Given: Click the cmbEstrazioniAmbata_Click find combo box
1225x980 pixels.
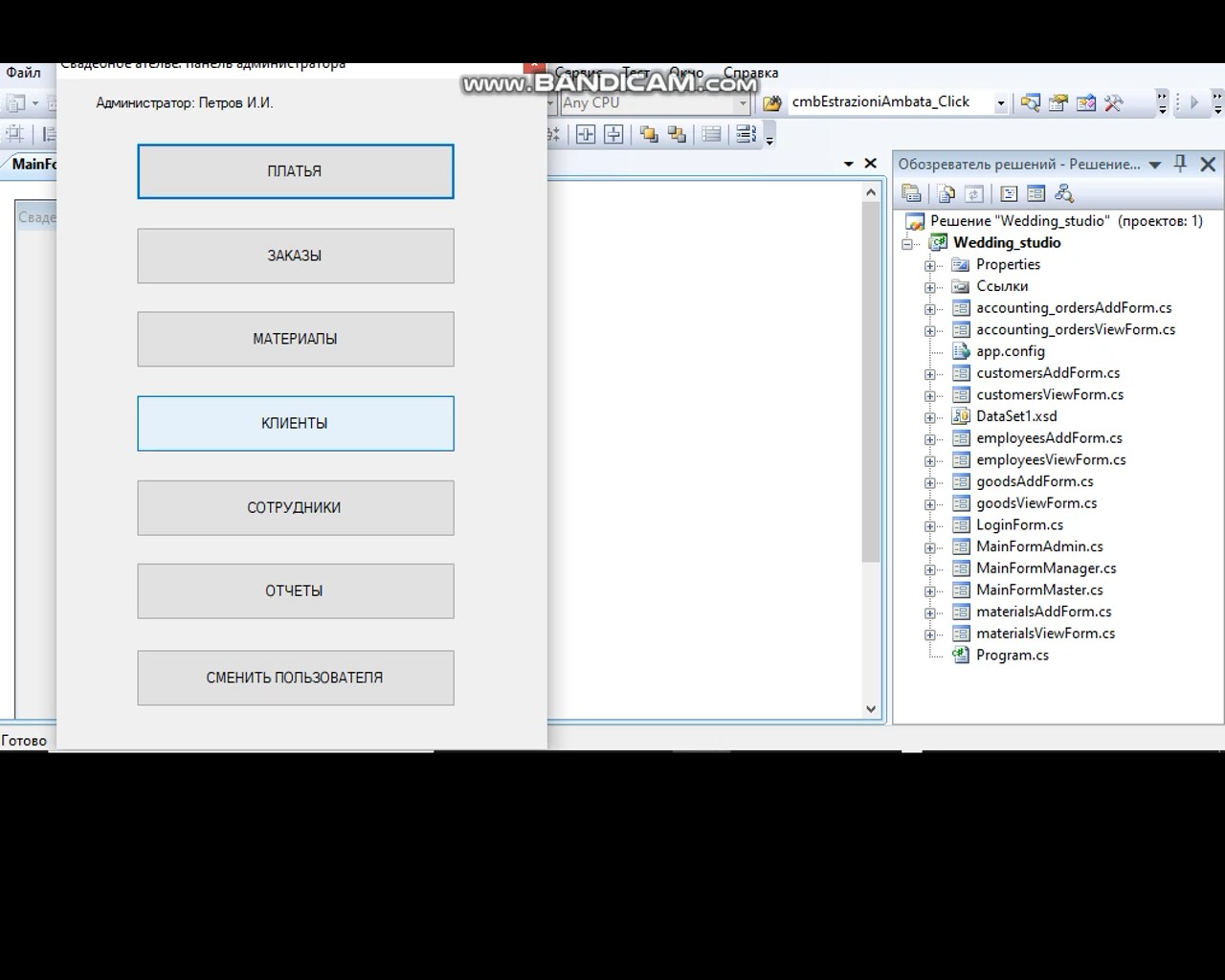Looking at the screenshot, I should (x=898, y=102).
